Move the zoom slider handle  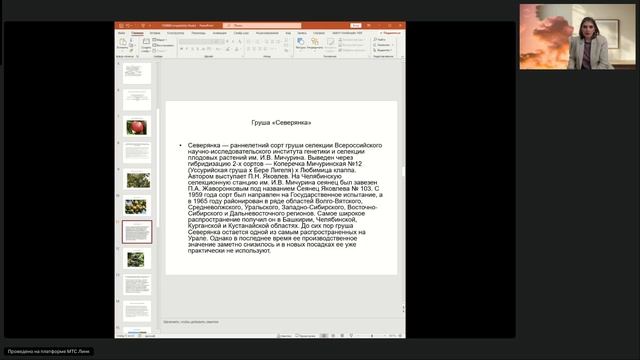coord(372,336)
